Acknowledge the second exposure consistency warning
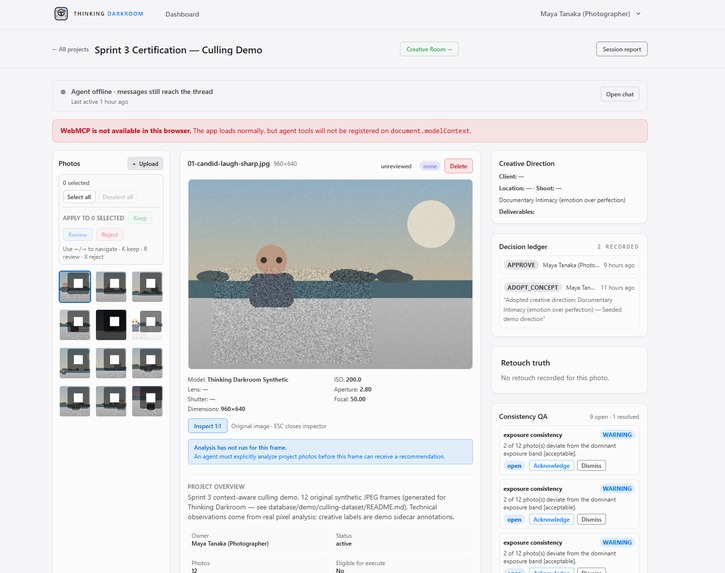725x573 pixels. coord(552,519)
